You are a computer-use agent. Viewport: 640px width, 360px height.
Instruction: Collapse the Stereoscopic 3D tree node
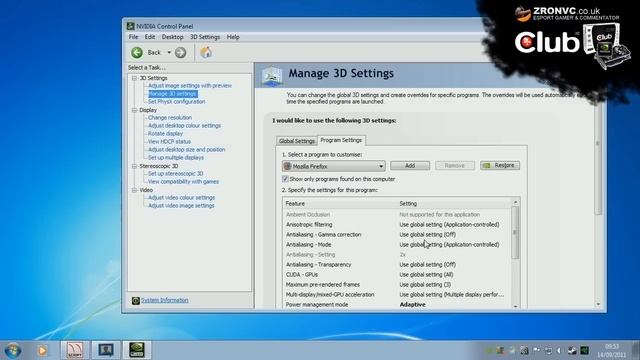tap(134, 166)
